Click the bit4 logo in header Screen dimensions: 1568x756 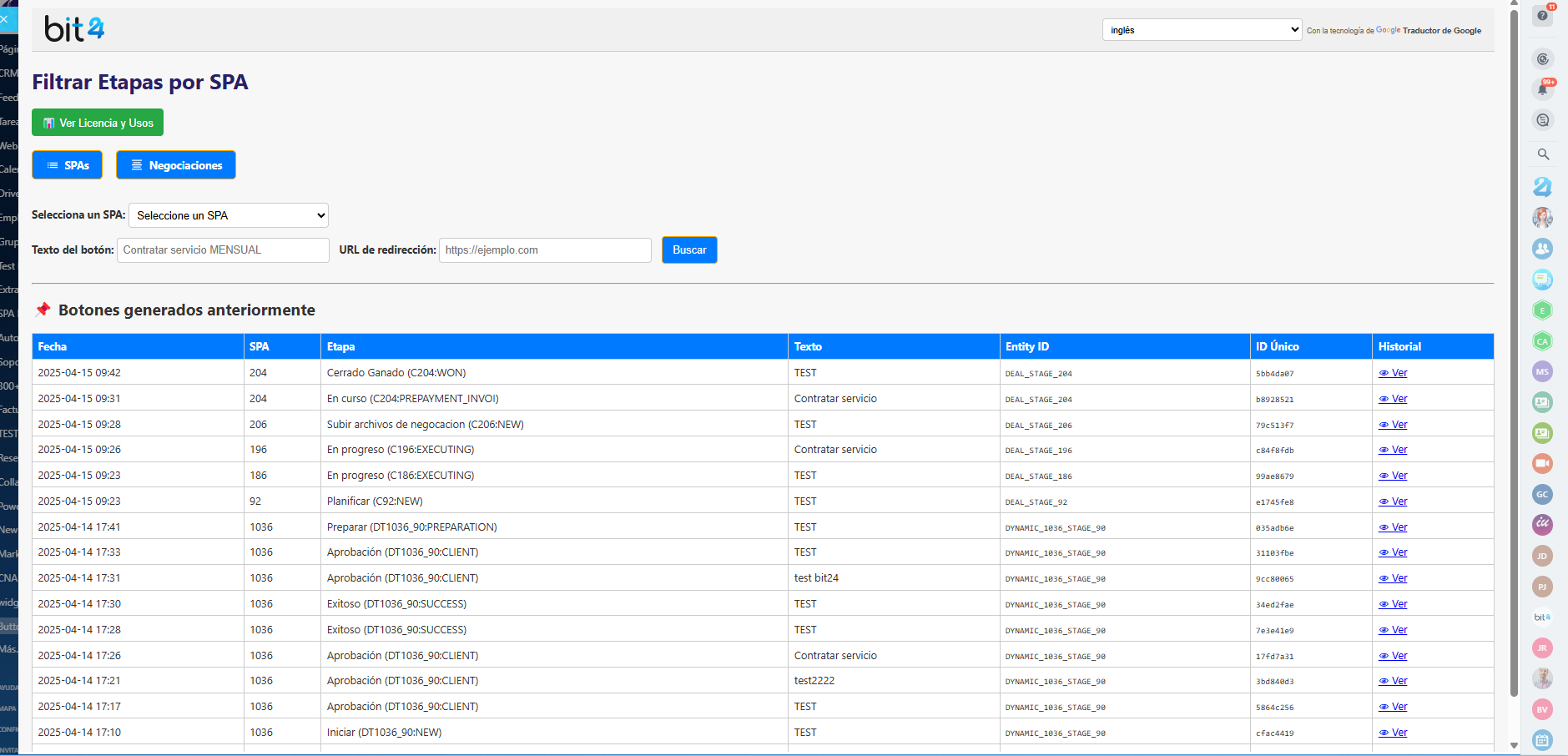(x=74, y=29)
